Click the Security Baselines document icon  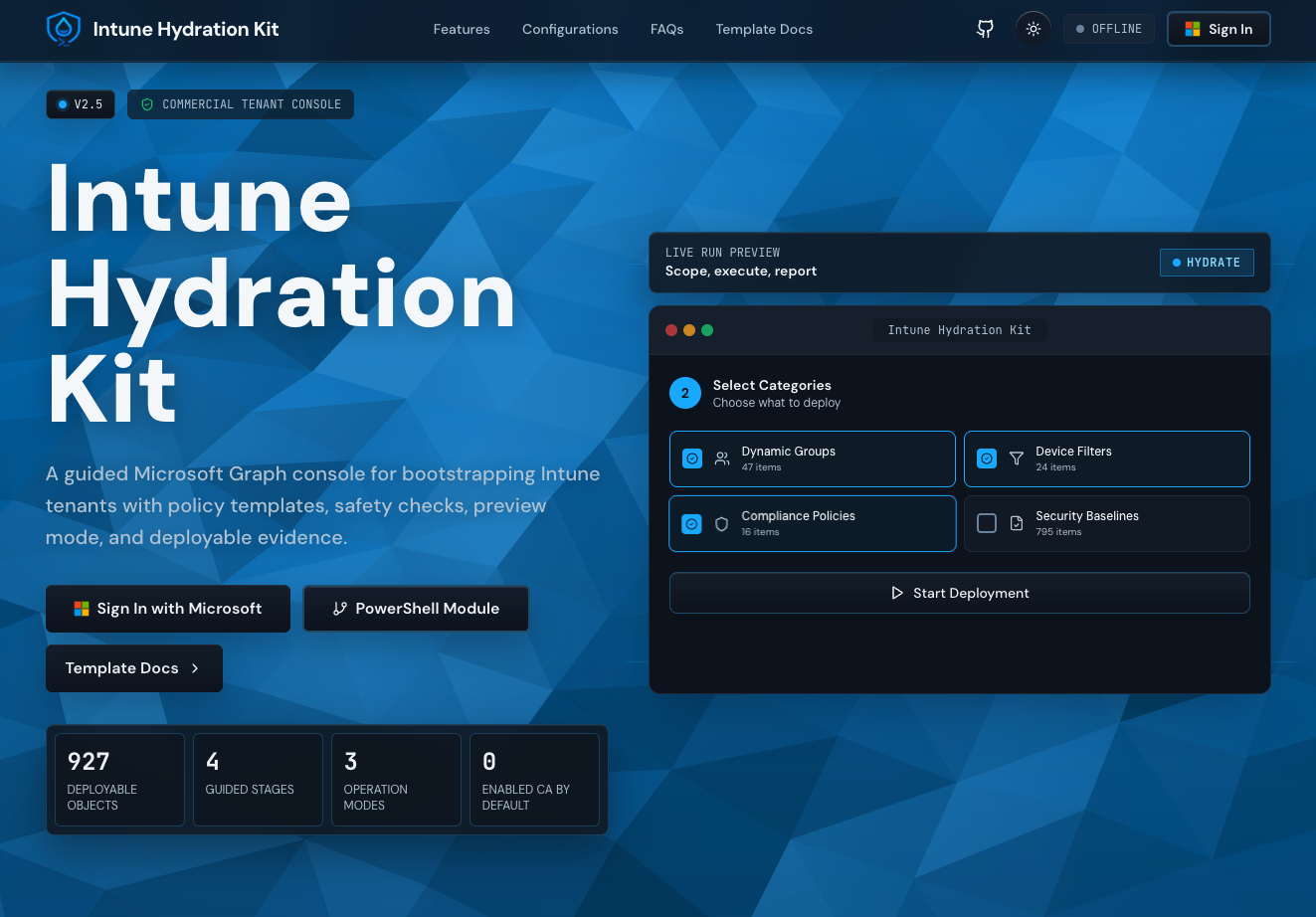pyautogui.click(x=1017, y=523)
